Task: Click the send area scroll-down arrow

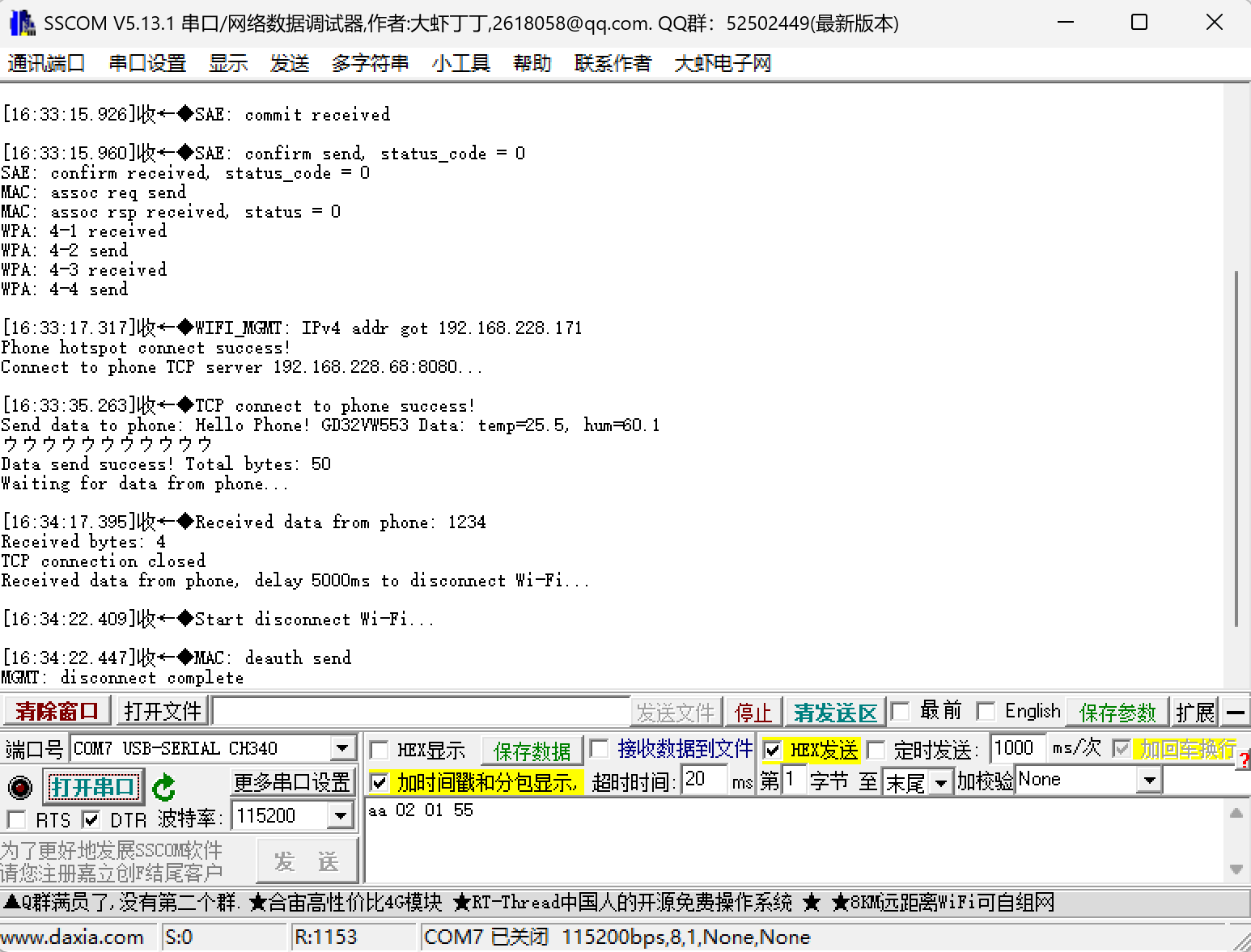Action: pyautogui.click(x=1236, y=869)
